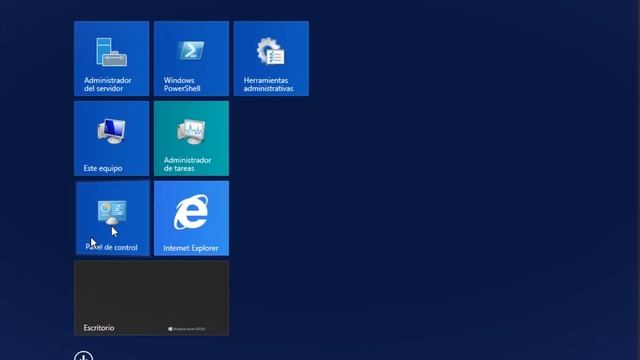The width and height of the screenshot is (640, 360).
Task: Launch Internet Explorer tile
Action: [x=191, y=218]
